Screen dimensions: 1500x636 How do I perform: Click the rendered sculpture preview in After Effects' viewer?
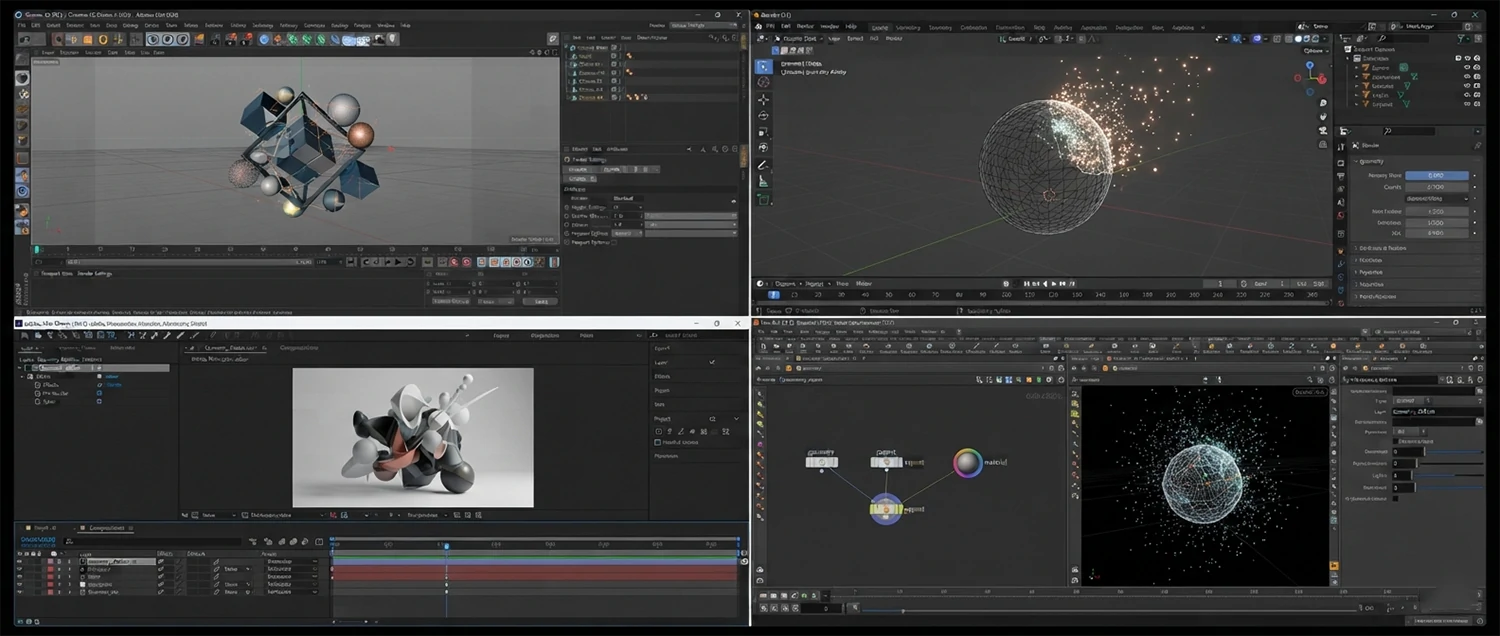[x=413, y=438]
